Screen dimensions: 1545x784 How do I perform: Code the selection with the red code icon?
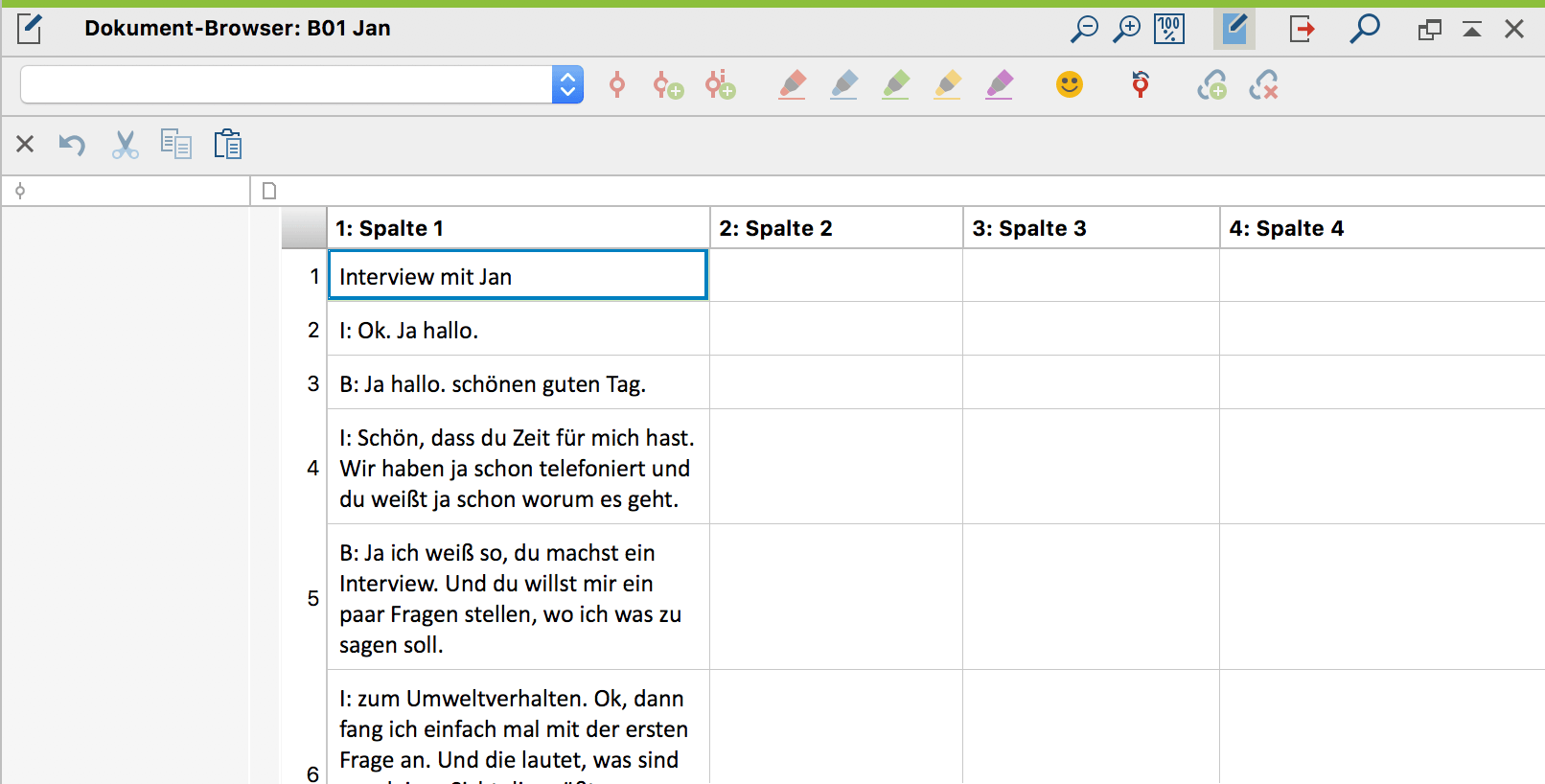coord(617,85)
